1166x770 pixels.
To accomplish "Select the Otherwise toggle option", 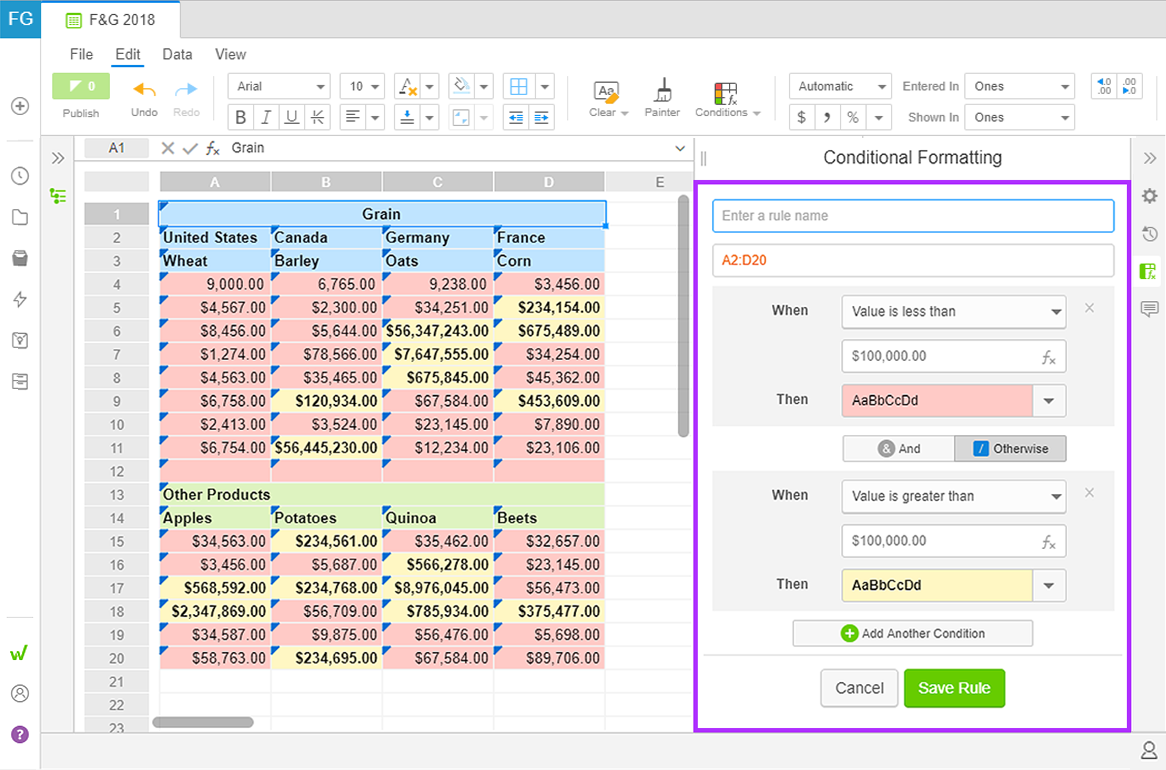I will pyautogui.click(x=1011, y=449).
